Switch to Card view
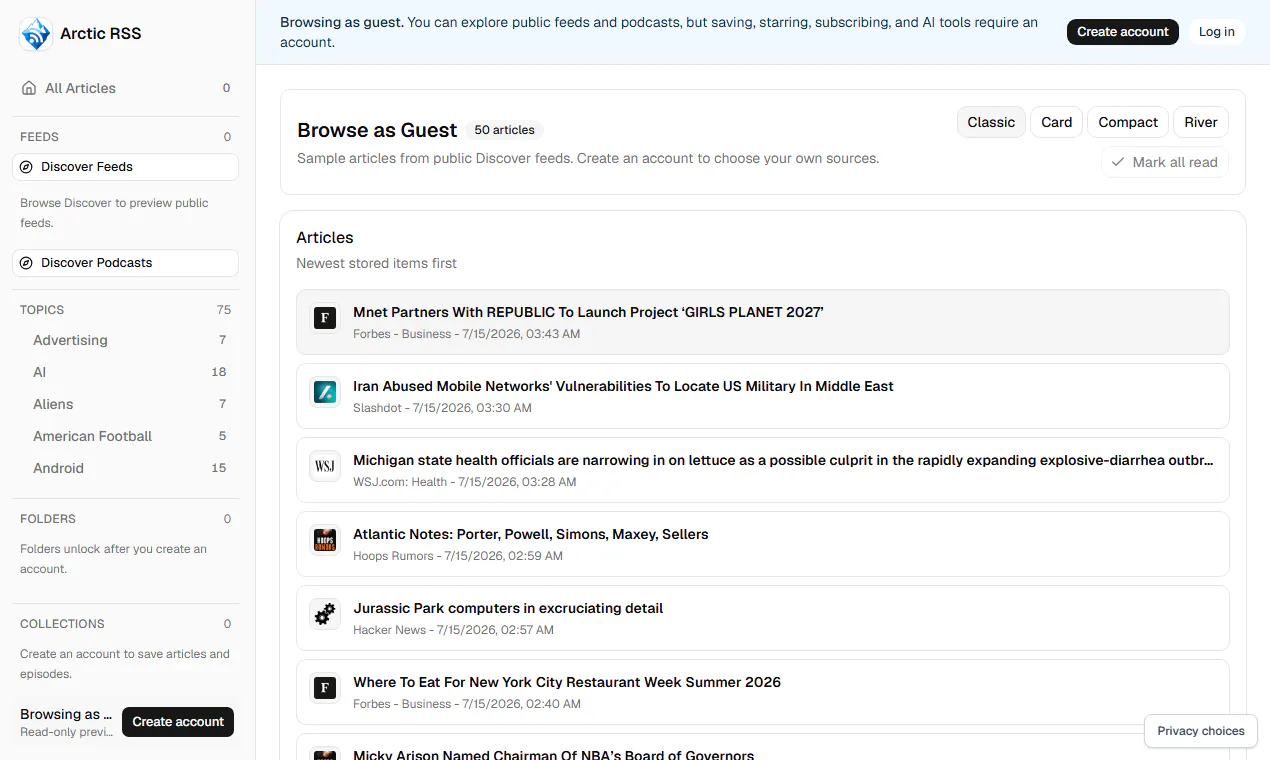1270x760 pixels. [x=1056, y=122]
